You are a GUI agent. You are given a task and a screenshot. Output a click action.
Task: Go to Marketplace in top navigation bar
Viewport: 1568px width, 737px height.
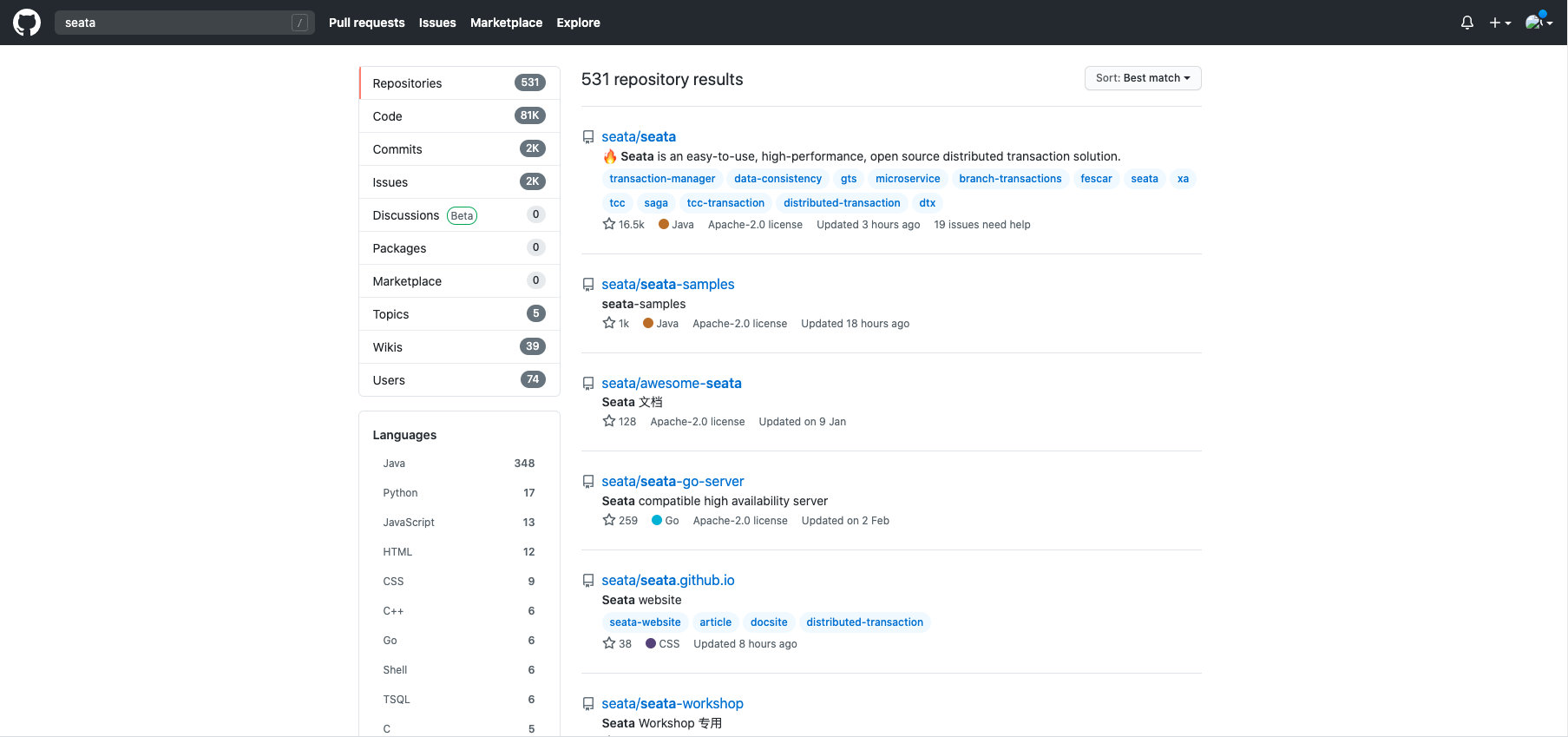point(506,23)
